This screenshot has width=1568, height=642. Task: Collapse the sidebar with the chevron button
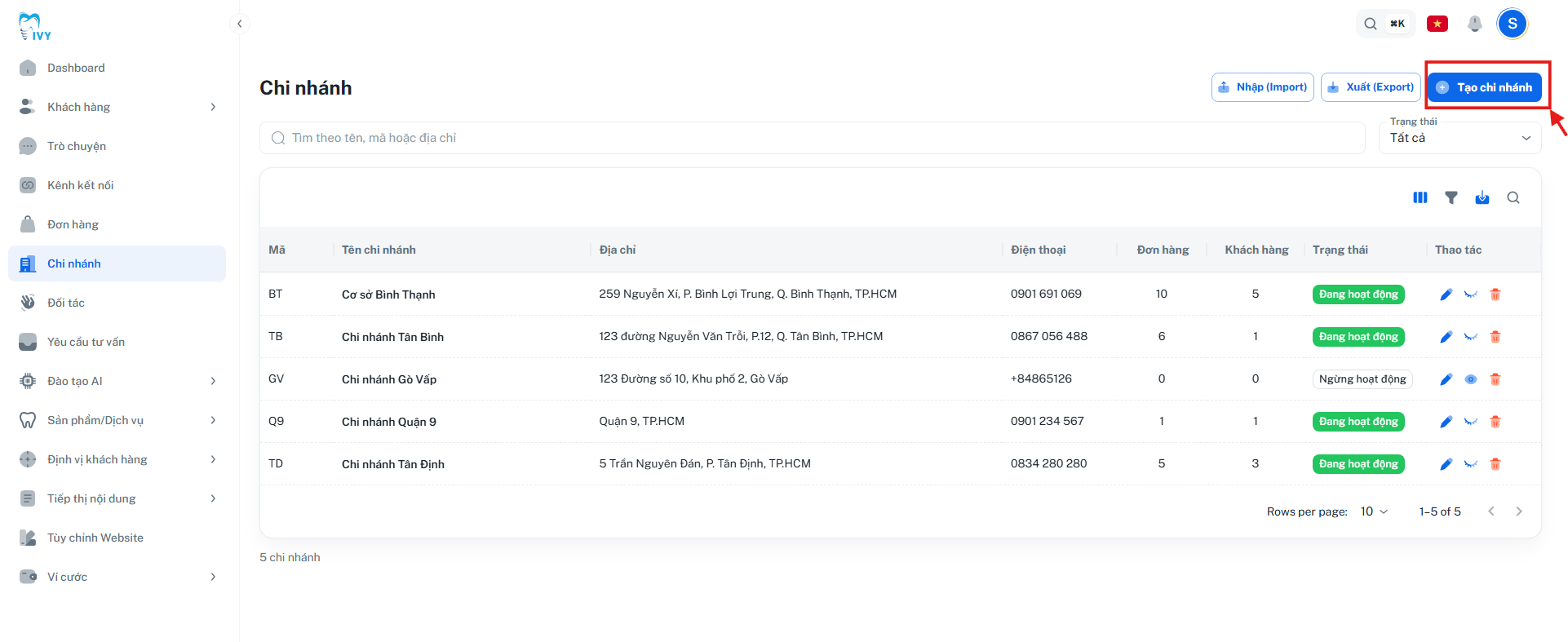pyautogui.click(x=239, y=24)
